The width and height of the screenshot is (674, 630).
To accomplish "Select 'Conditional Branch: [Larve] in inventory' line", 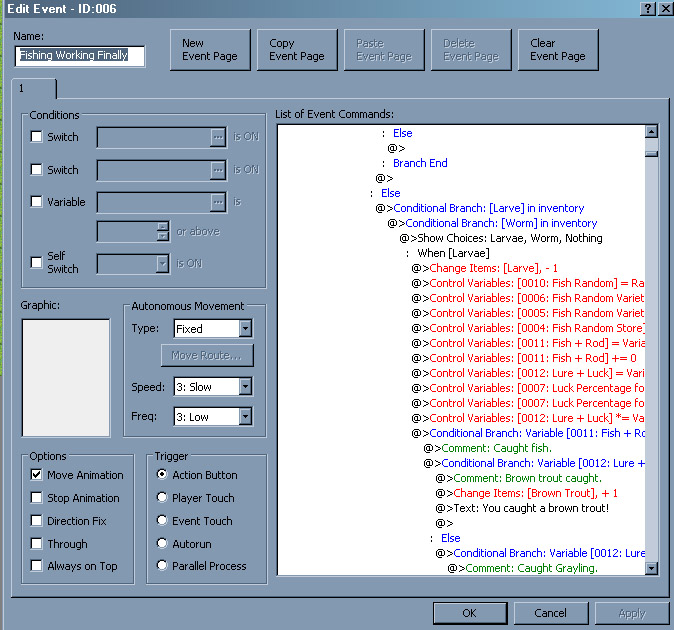I will 480,208.
